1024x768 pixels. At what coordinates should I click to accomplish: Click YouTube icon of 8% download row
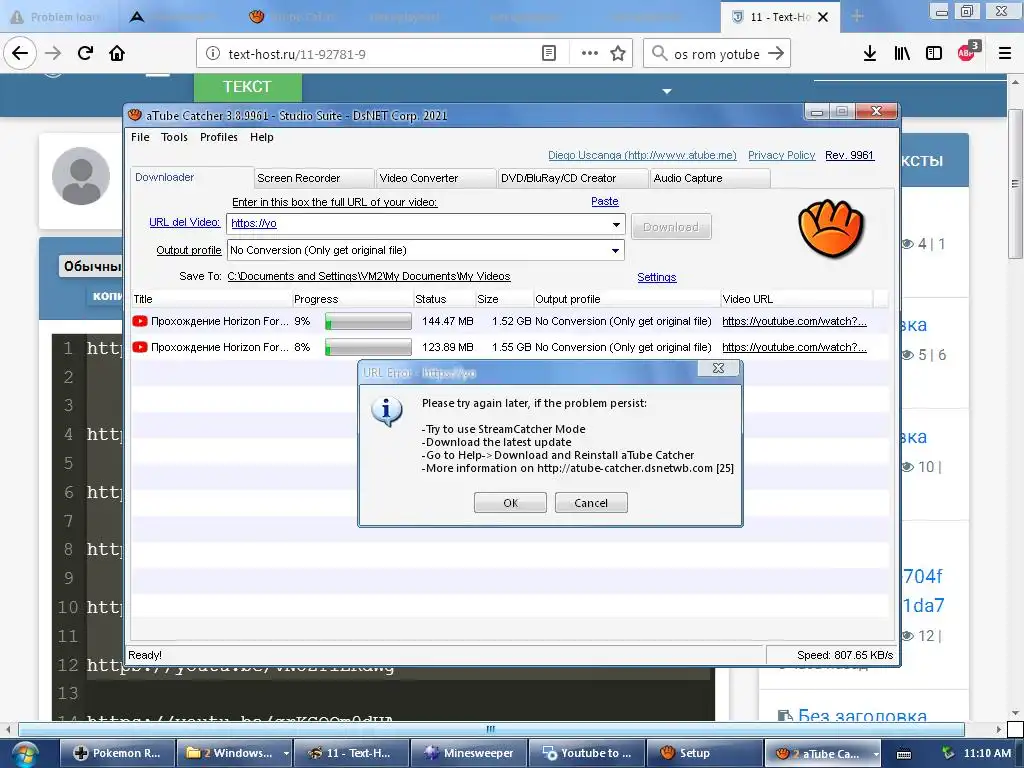tap(140, 347)
